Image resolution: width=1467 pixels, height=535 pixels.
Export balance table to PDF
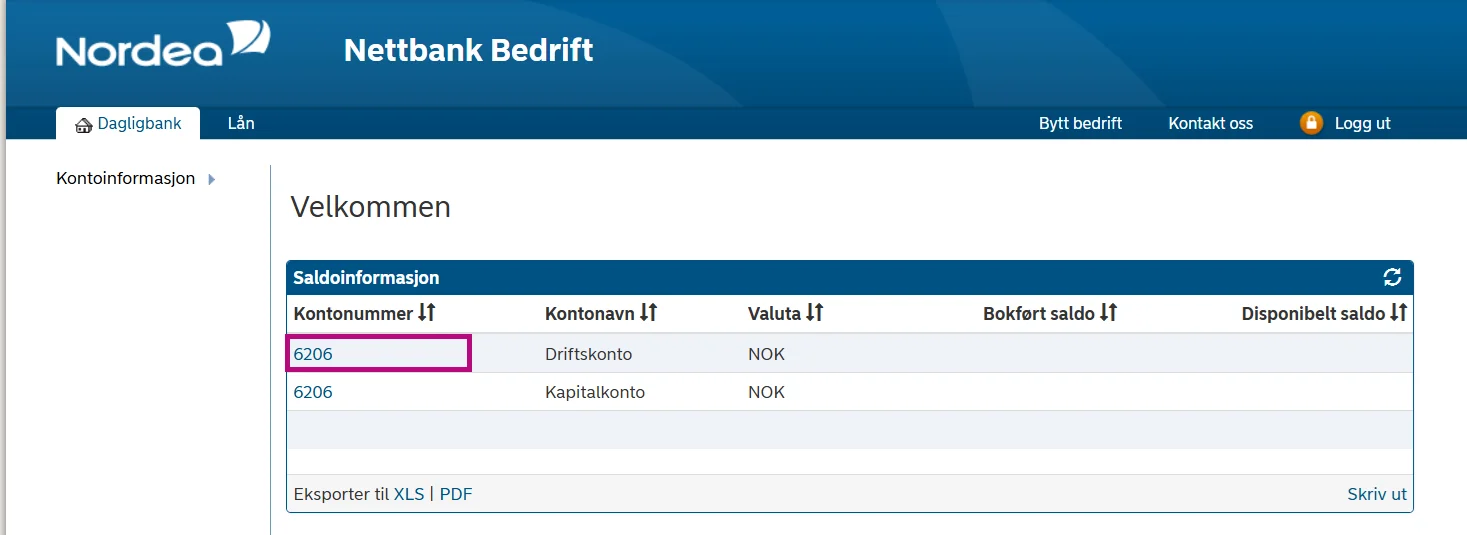pyautogui.click(x=456, y=494)
